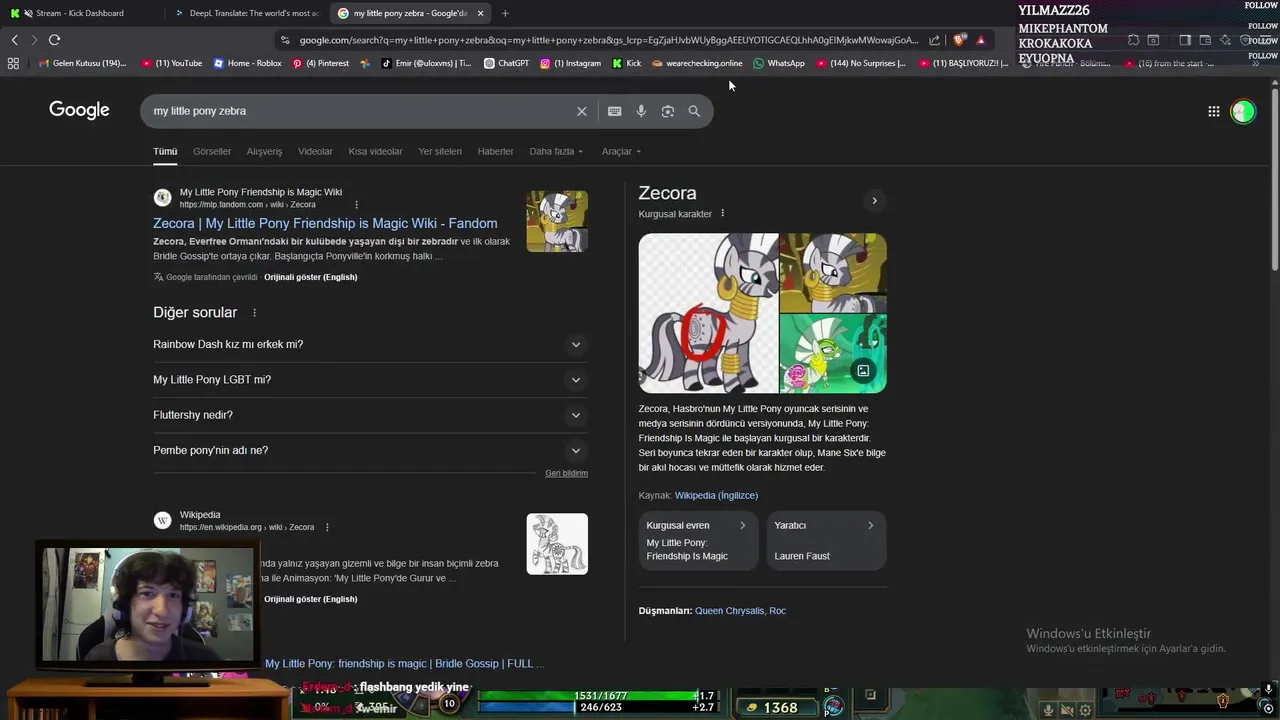Viewport: 1280px width, 720px height.
Task: Open the ChatGPT bookmark
Action: (506, 63)
